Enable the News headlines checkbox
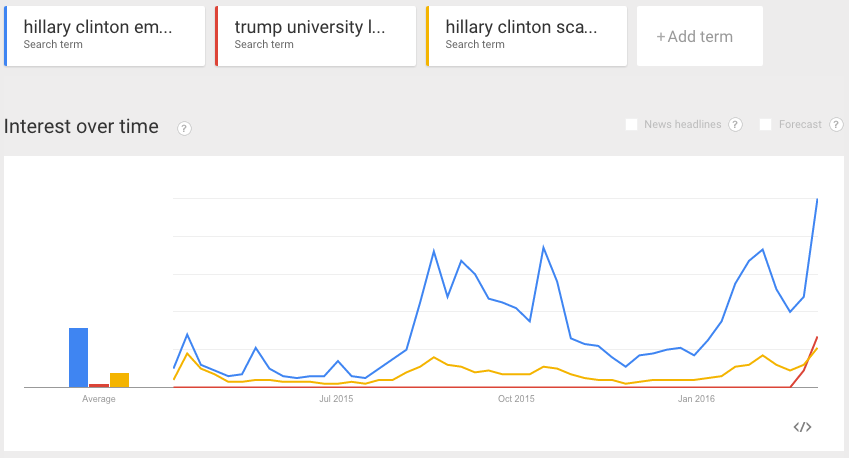This screenshot has height=458, width=849. (631, 125)
